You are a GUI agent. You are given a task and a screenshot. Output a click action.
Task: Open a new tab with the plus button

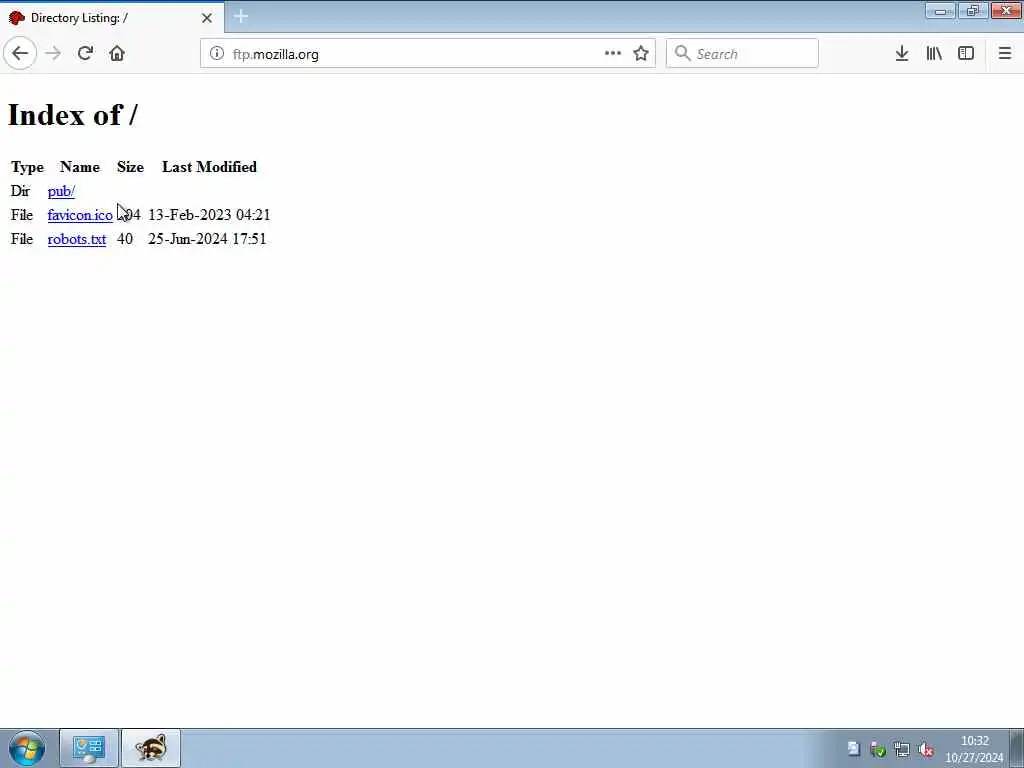(240, 16)
